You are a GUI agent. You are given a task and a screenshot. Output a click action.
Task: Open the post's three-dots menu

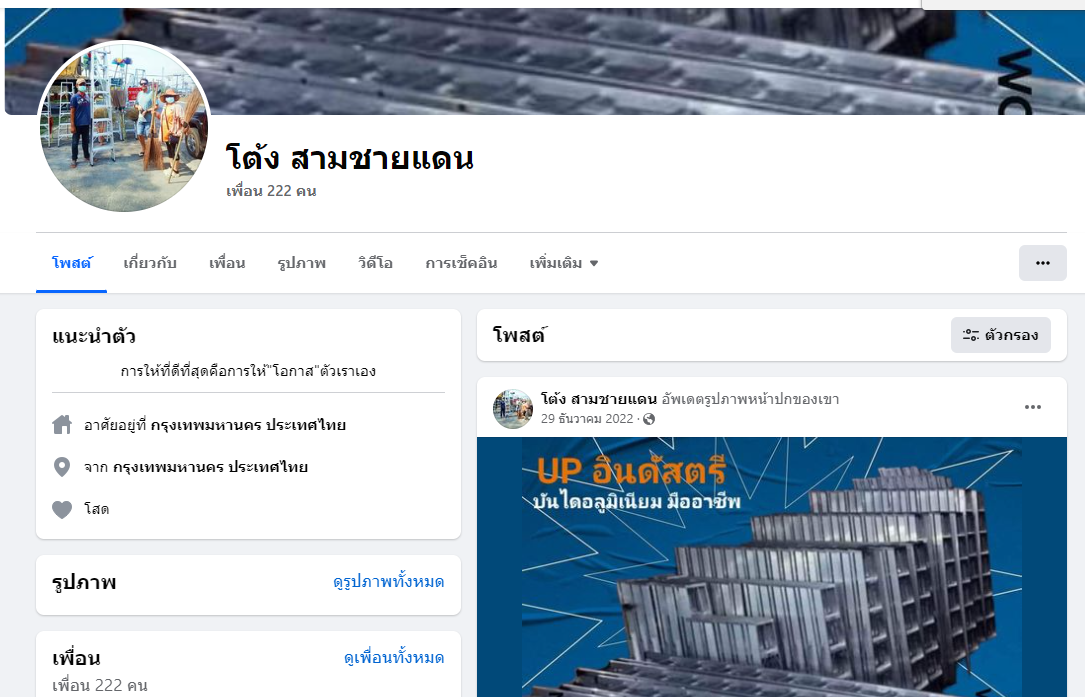point(1032,407)
